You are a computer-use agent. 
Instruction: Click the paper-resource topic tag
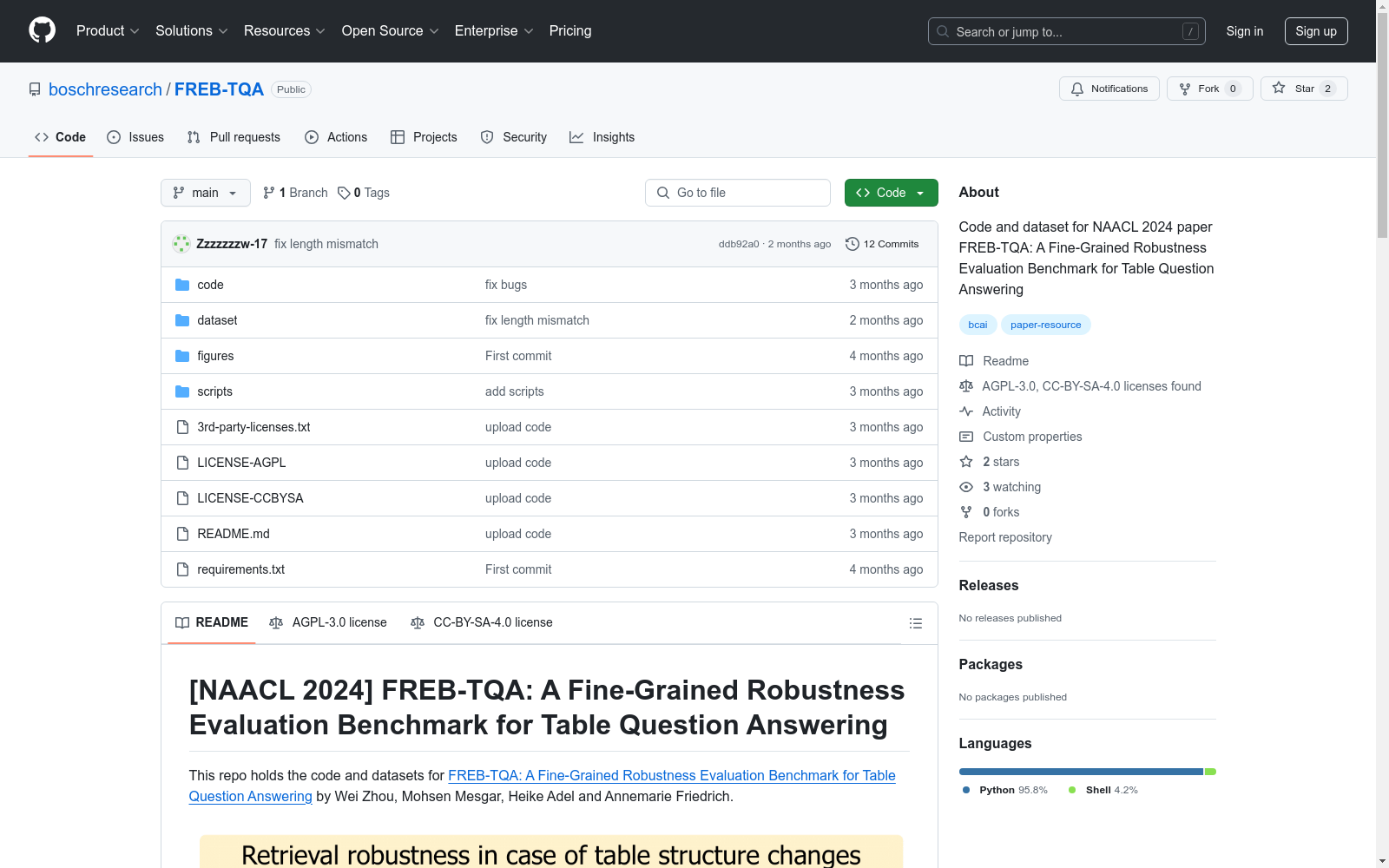[x=1046, y=325]
